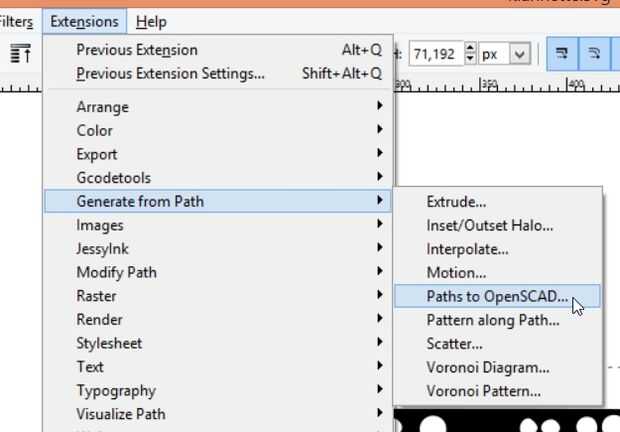Viewport: 620px width, 432px height.
Task: Select Paths to OpenSCAD extension
Action: [x=497, y=296]
